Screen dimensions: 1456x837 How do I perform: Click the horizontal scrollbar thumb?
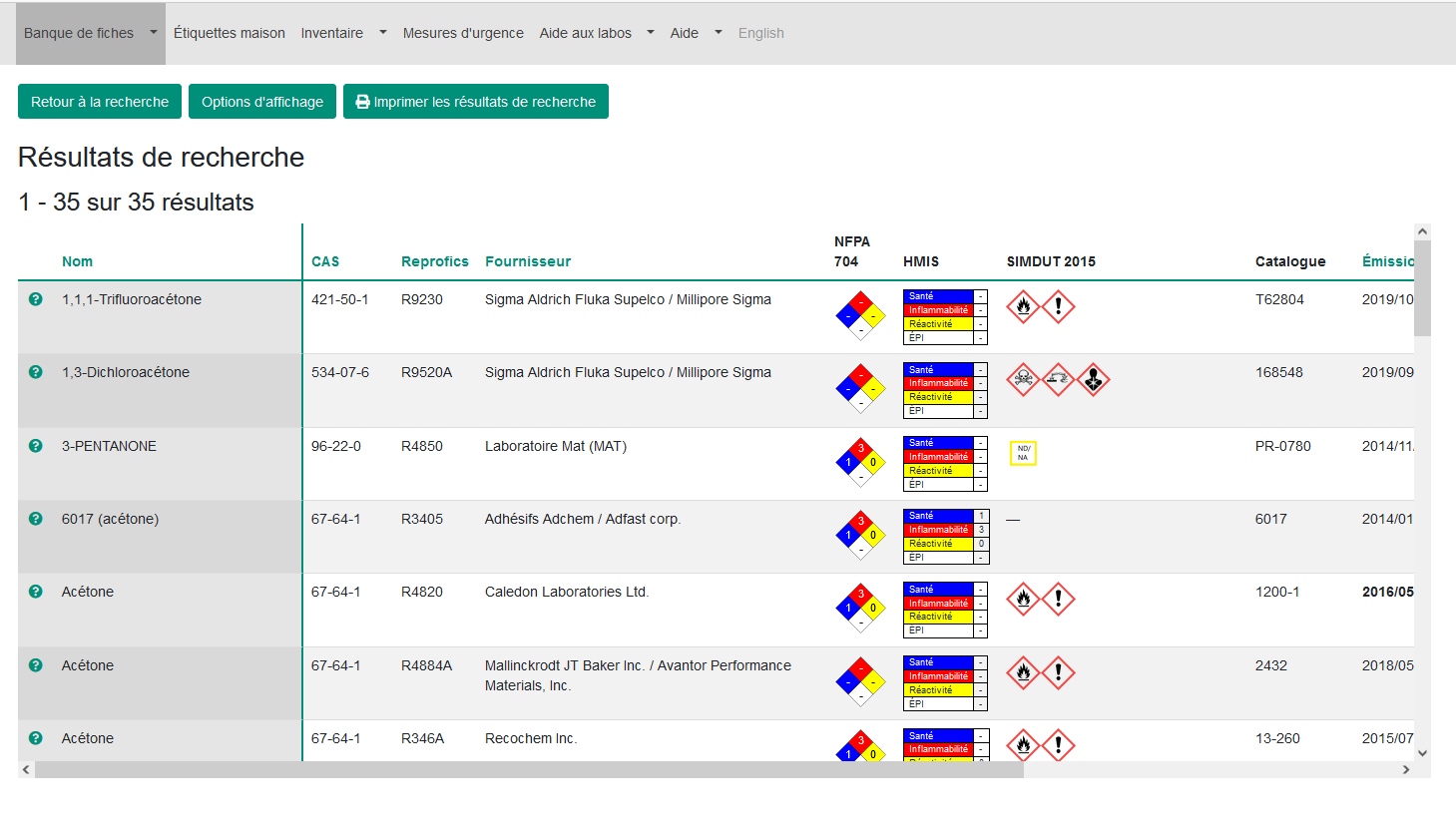click(529, 769)
